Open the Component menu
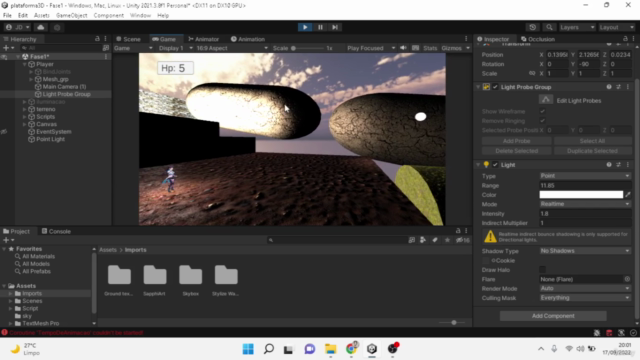The width and height of the screenshot is (640, 360). coord(109,16)
